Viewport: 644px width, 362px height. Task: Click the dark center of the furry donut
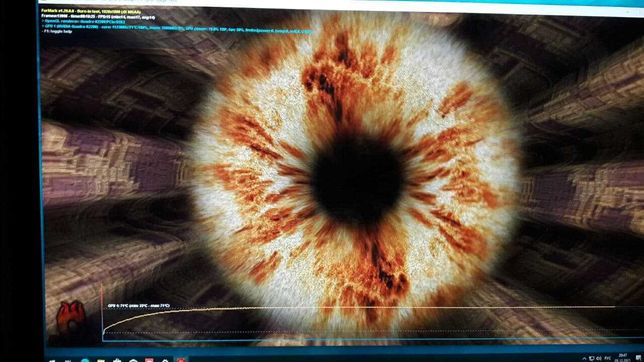(356, 181)
